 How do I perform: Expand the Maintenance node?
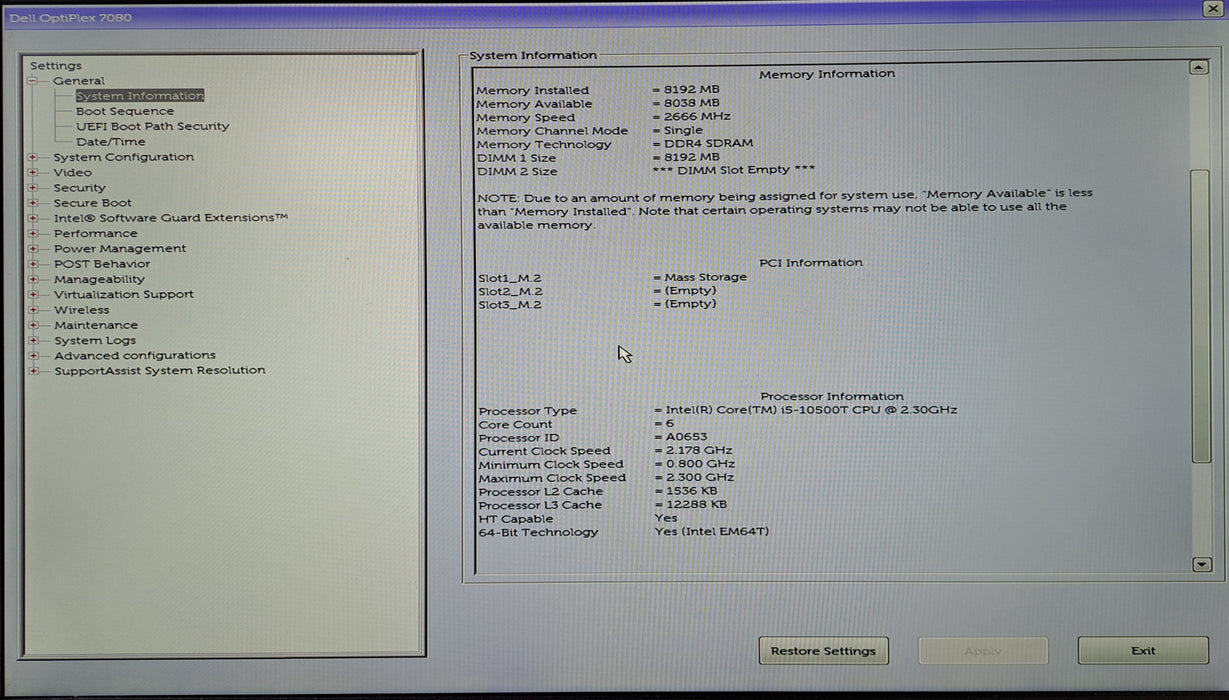click(x=33, y=325)
